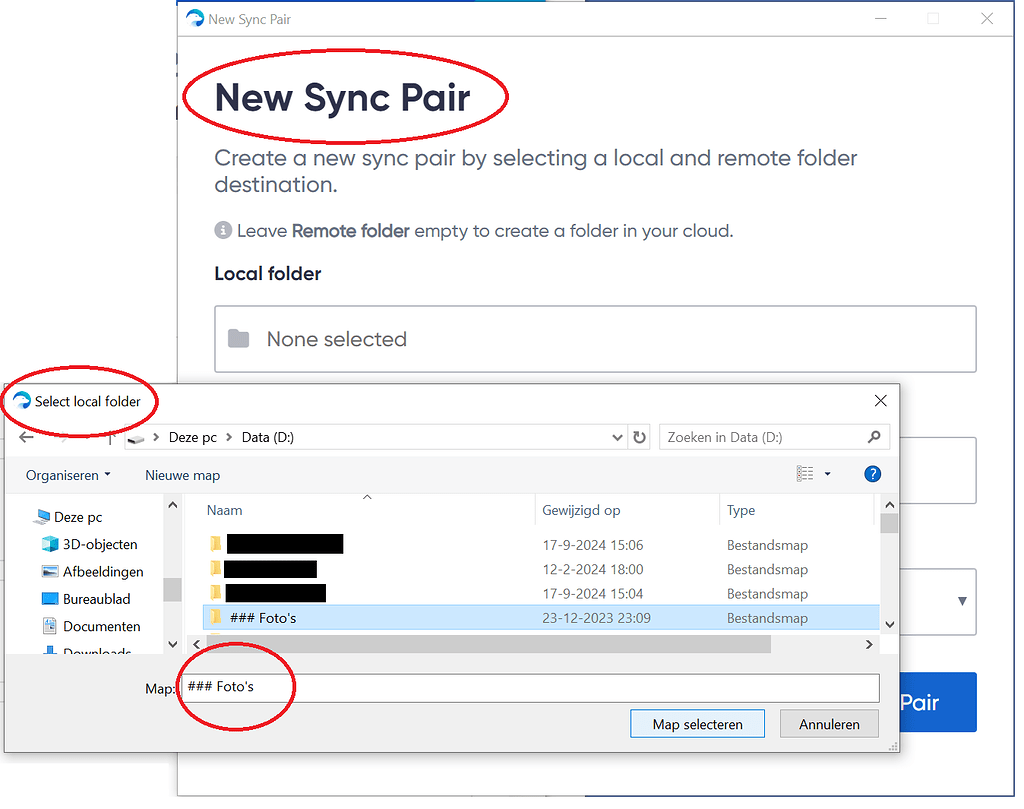Click the Afbeeldingen pictures icon
The width and height of the screenshot is (1024, 809).
(x=50, y=571)
